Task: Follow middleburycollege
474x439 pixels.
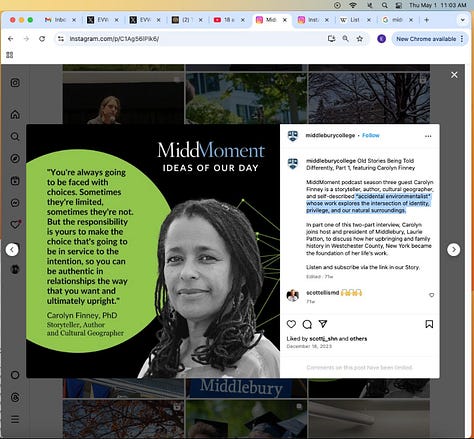Action: (x=371, y=135)
